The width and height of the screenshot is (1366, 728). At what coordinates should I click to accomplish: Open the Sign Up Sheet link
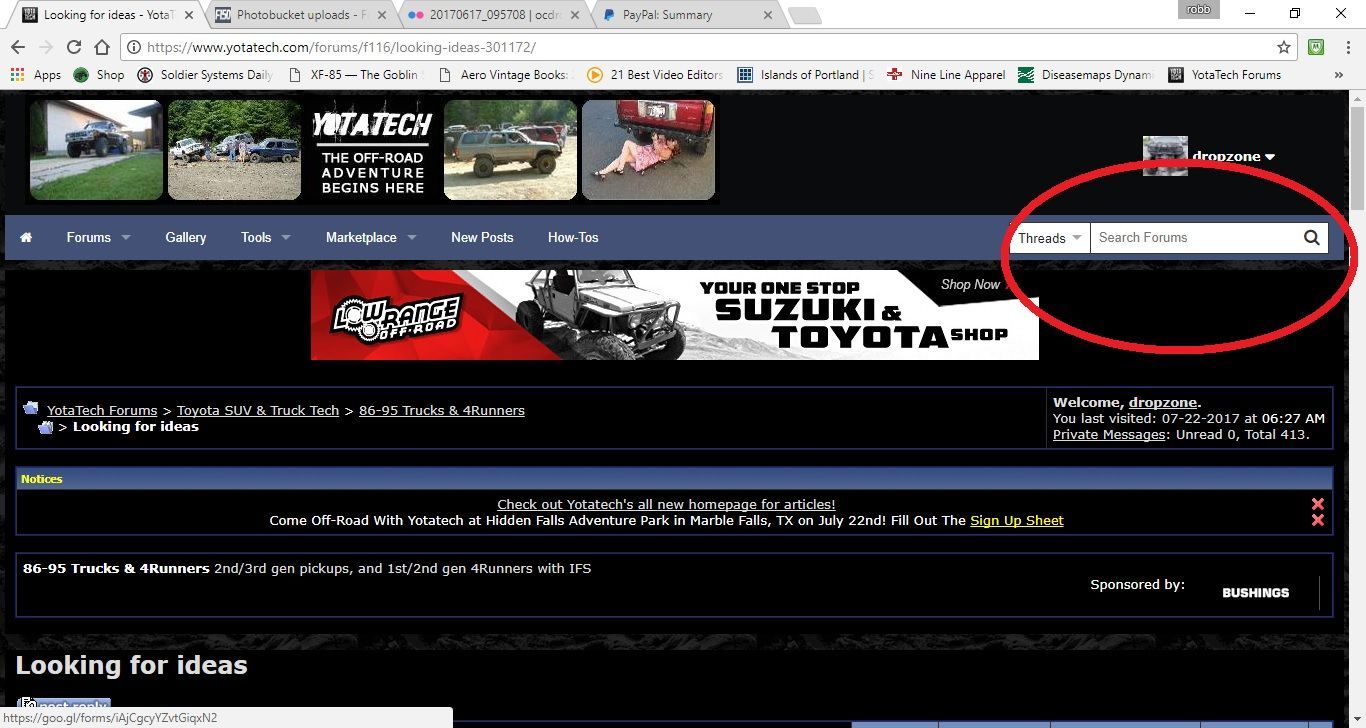tap(1016, 521)
